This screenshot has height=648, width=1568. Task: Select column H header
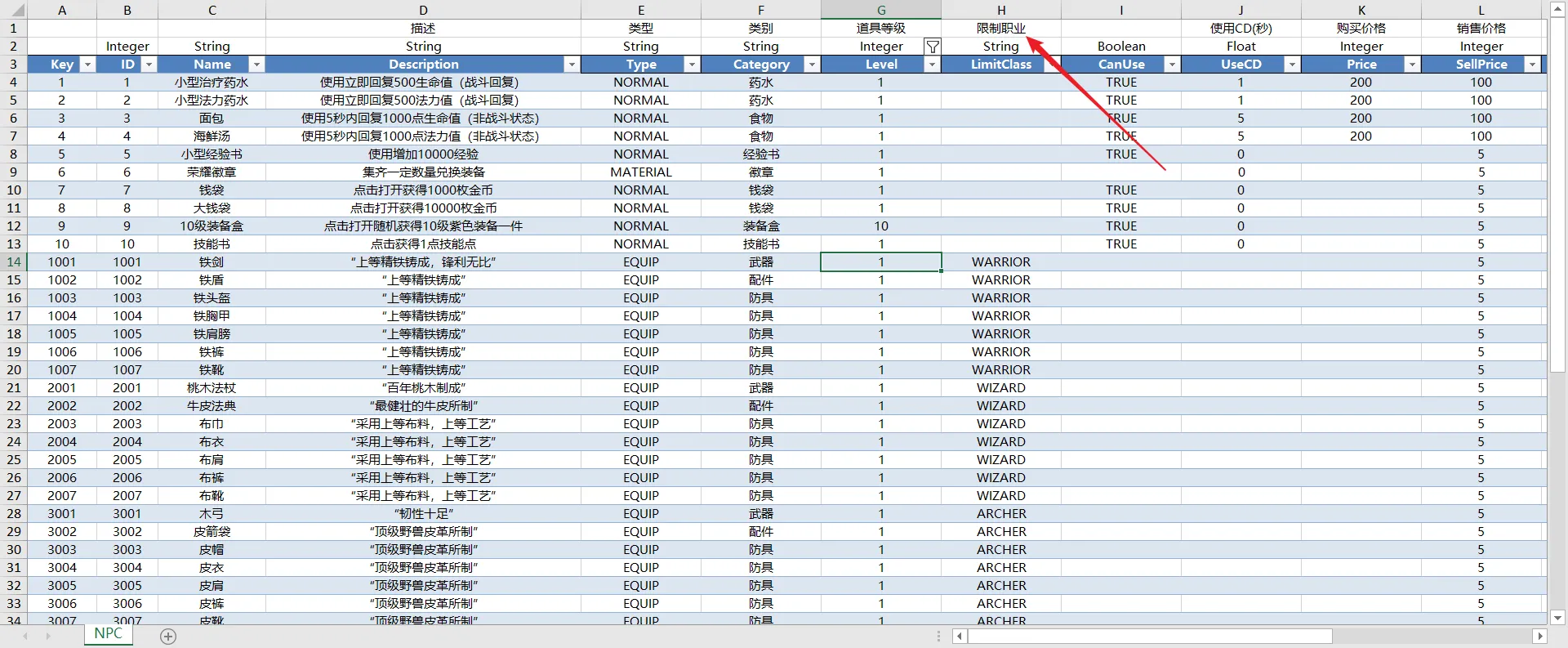point(1001,10)
